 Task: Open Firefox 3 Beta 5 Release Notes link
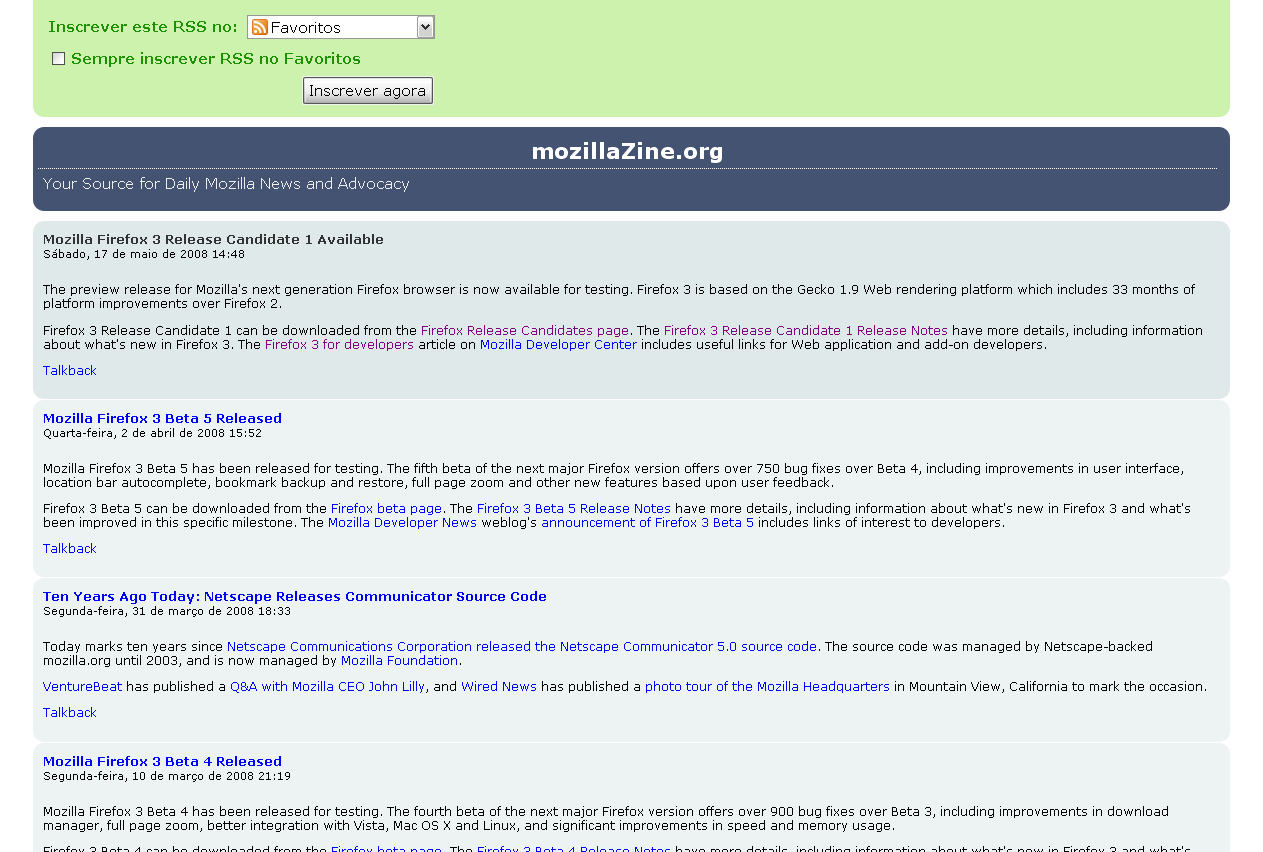coord(574,509)
